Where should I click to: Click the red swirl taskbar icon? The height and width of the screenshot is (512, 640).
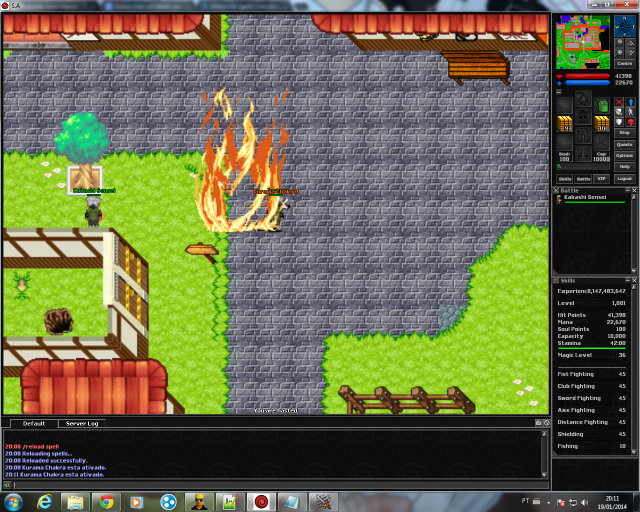click(x=261, y=502)
